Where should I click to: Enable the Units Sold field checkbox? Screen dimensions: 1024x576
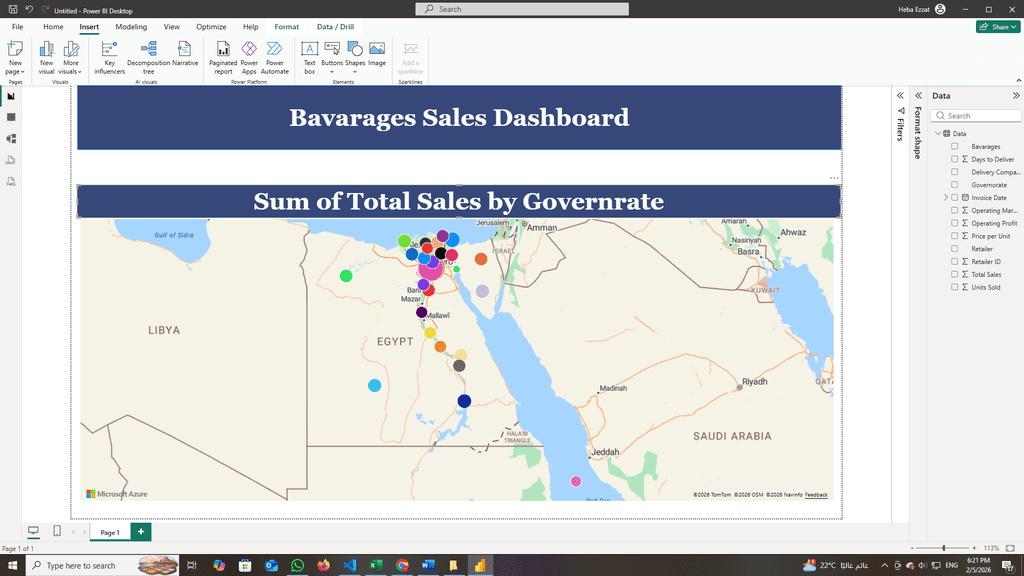tap(955, 287)
